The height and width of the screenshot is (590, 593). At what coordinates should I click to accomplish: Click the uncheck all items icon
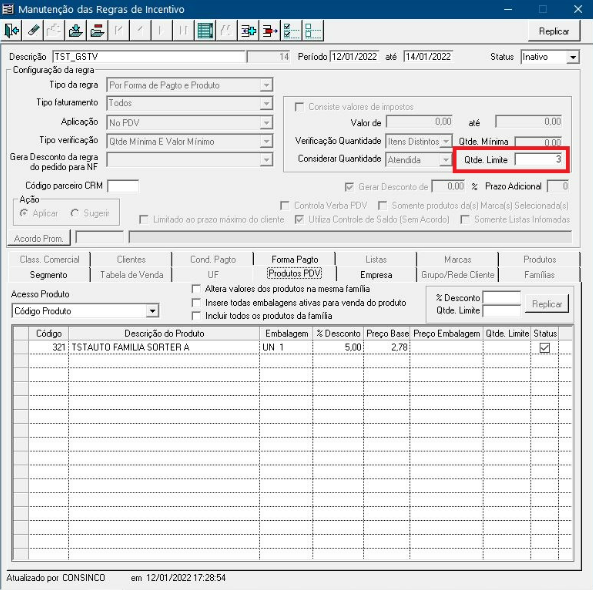pos(313,30)
